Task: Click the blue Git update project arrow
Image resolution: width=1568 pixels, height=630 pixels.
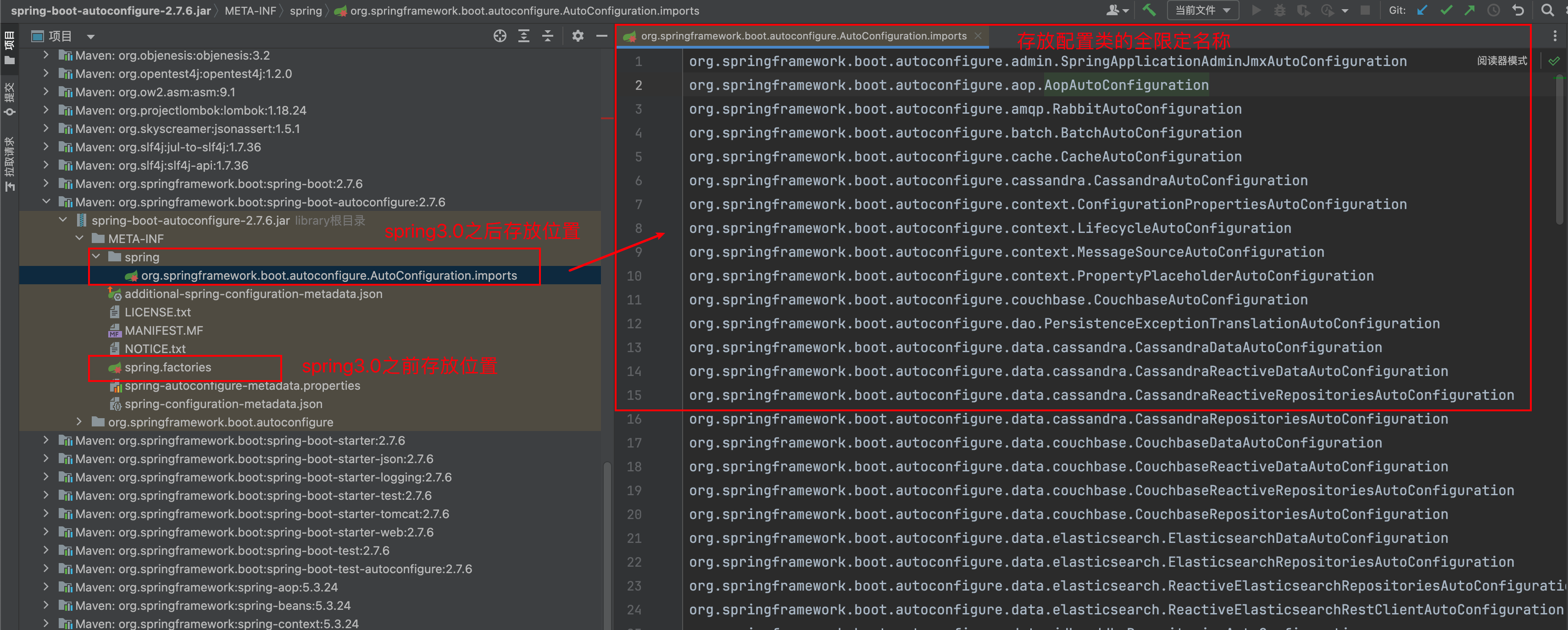Action: click(1422, 11)
